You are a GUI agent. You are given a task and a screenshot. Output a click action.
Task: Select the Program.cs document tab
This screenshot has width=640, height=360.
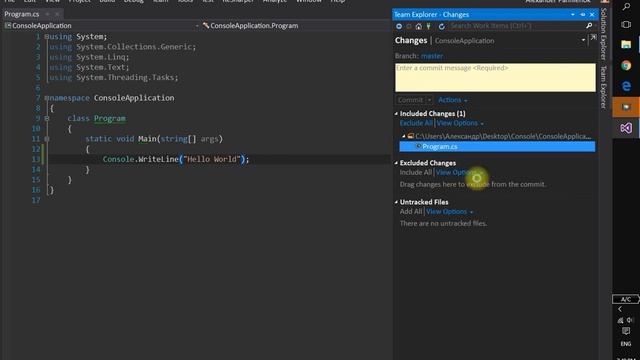pyautogui.click(x=22, y=14)
